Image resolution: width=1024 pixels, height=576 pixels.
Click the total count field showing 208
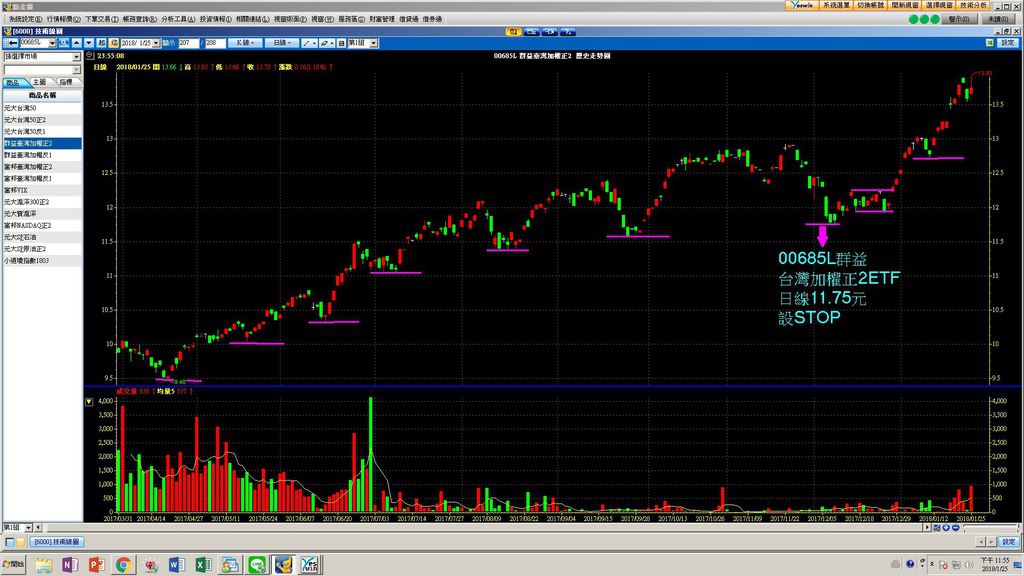coord(215,43)
